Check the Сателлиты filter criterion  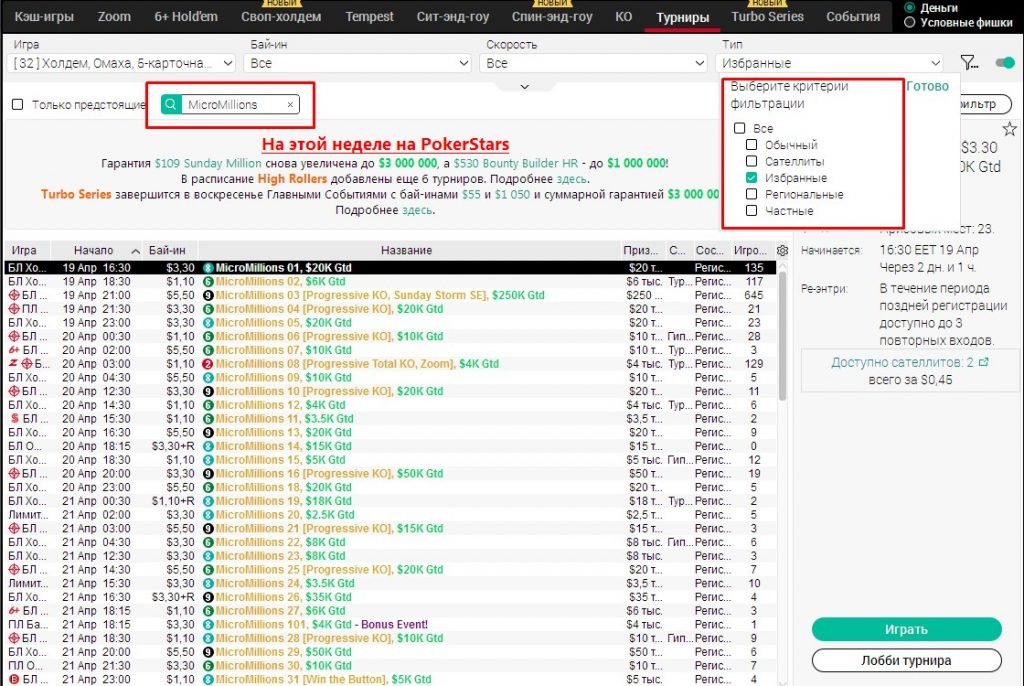751,159
